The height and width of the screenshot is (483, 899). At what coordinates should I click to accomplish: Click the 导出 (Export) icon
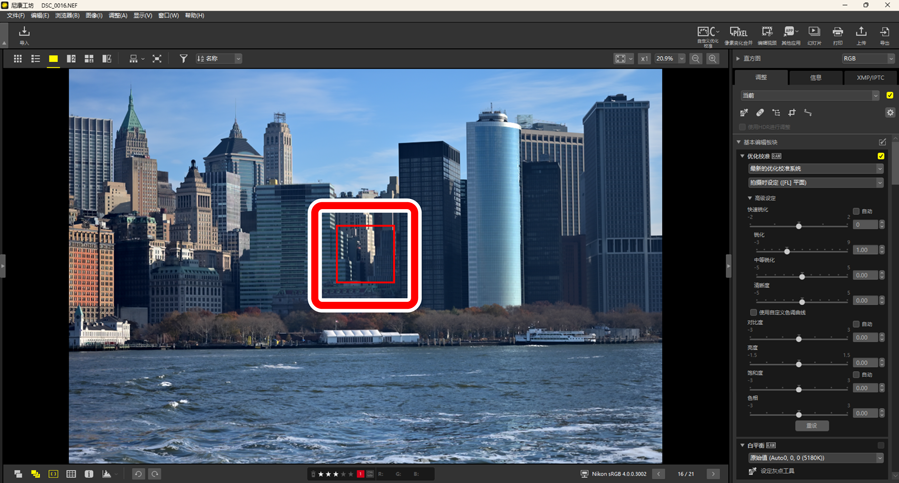click(884, 34)
